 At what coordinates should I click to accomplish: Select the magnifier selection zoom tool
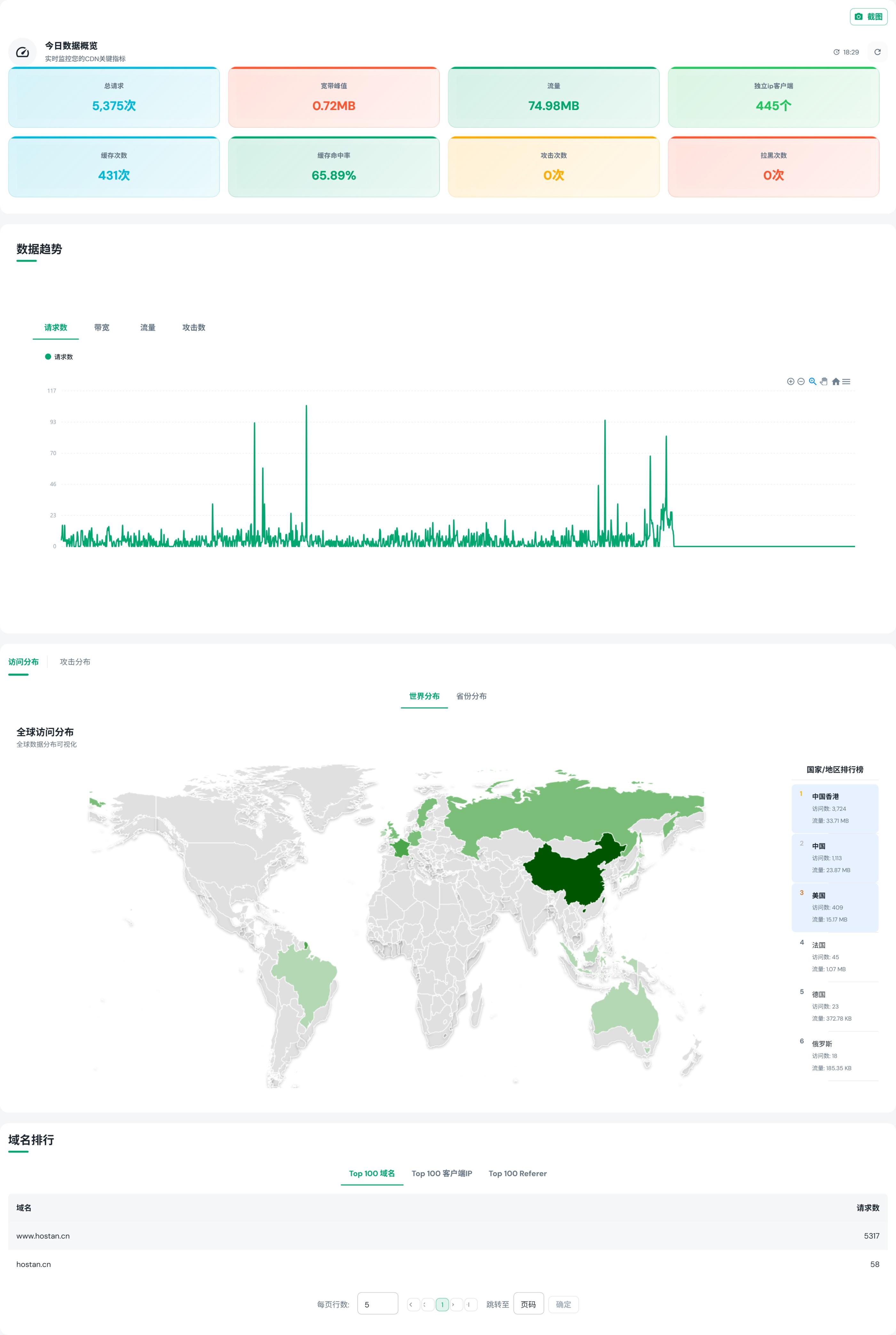(813, 382)
